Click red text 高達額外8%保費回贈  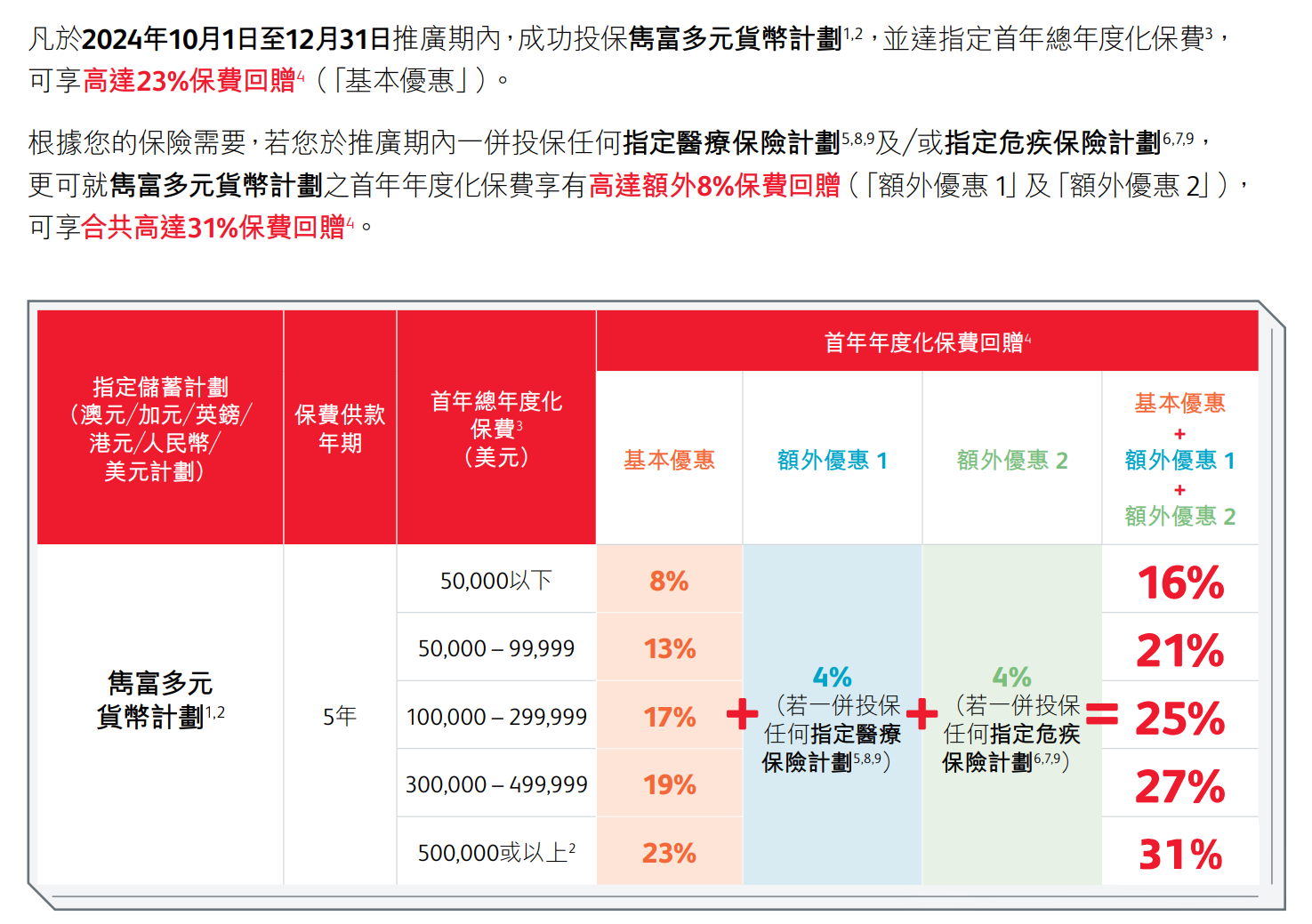click(x=714, y=185)
